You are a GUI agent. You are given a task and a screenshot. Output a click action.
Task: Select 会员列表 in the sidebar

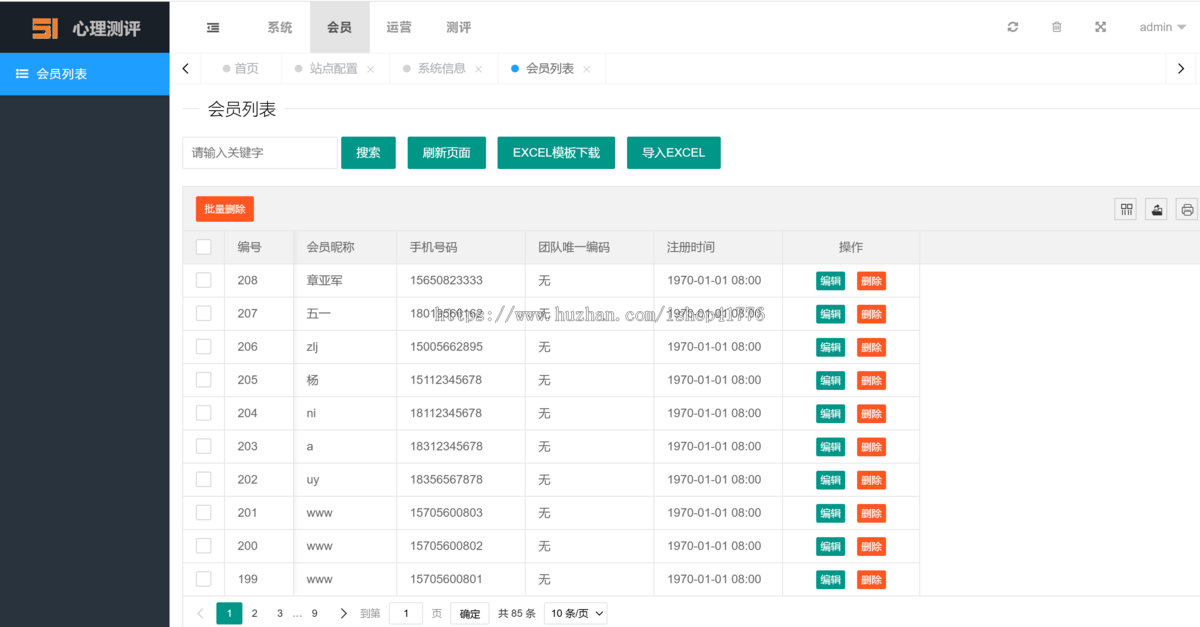coord(85,74)
